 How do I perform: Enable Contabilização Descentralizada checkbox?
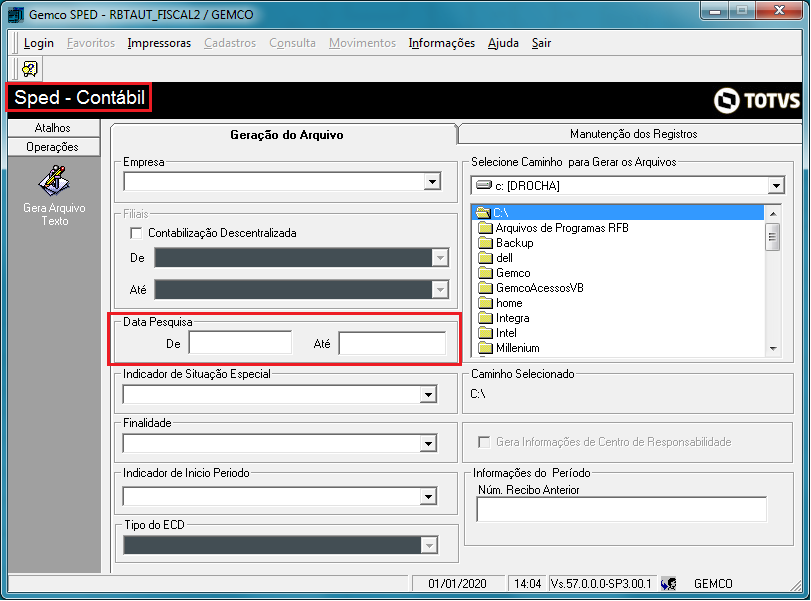[136, 233]
